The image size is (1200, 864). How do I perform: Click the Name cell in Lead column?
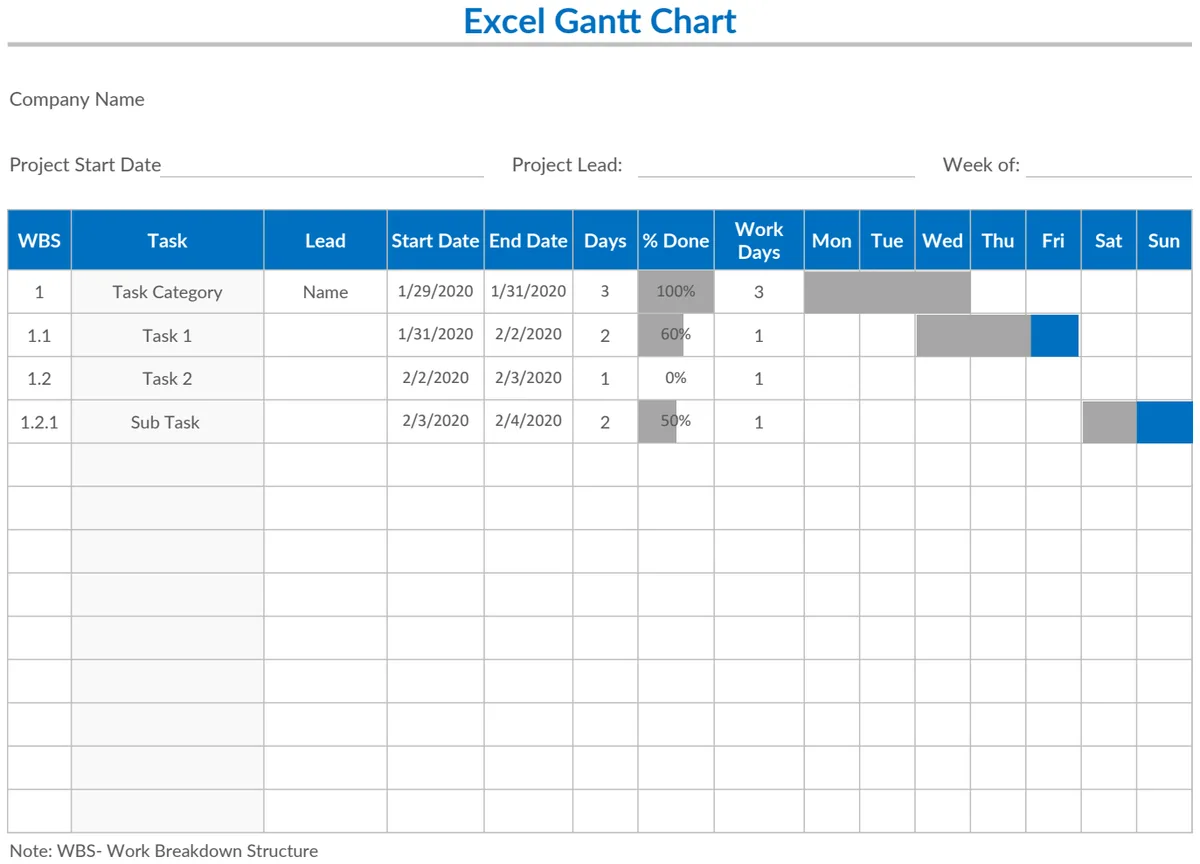[x=325, y=292]
